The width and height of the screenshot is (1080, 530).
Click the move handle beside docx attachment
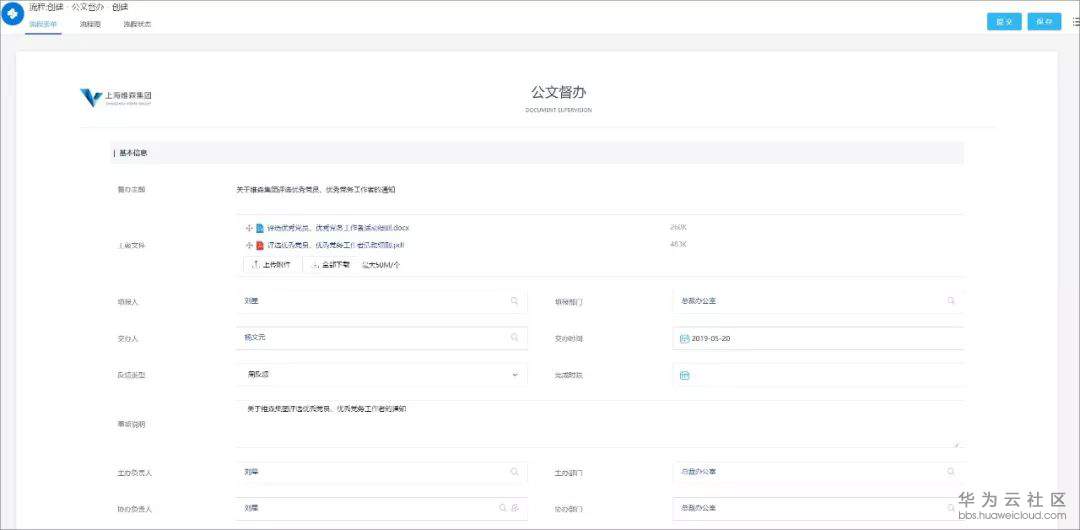(249, 228)
